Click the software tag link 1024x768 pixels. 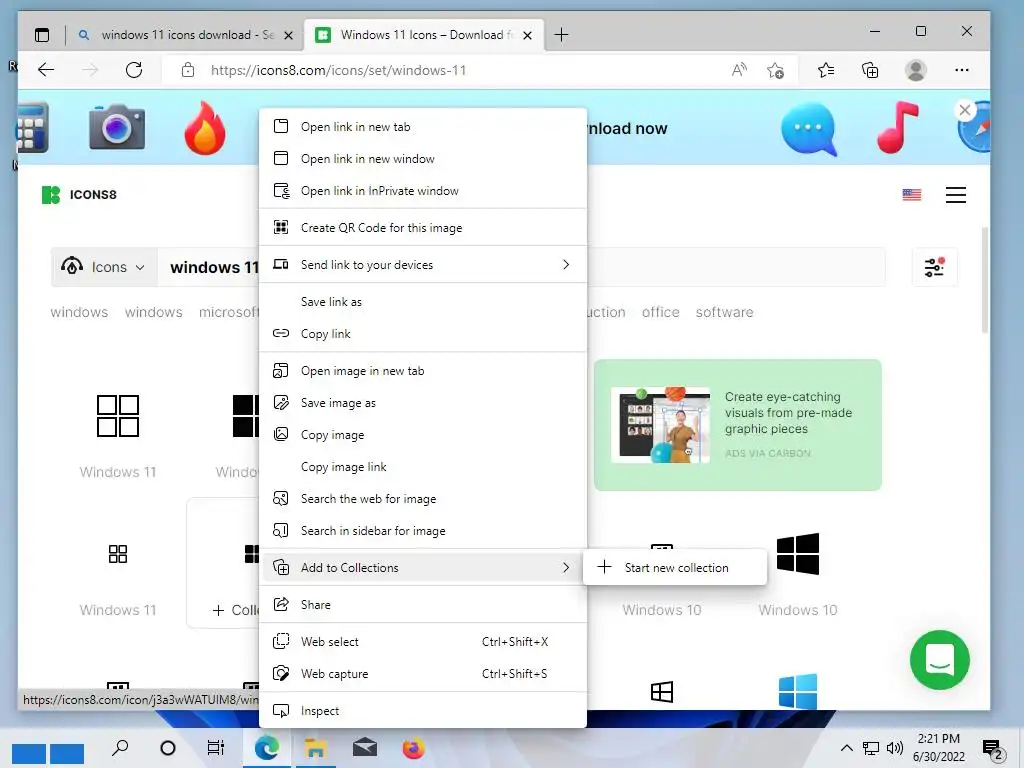click(724, 312)
